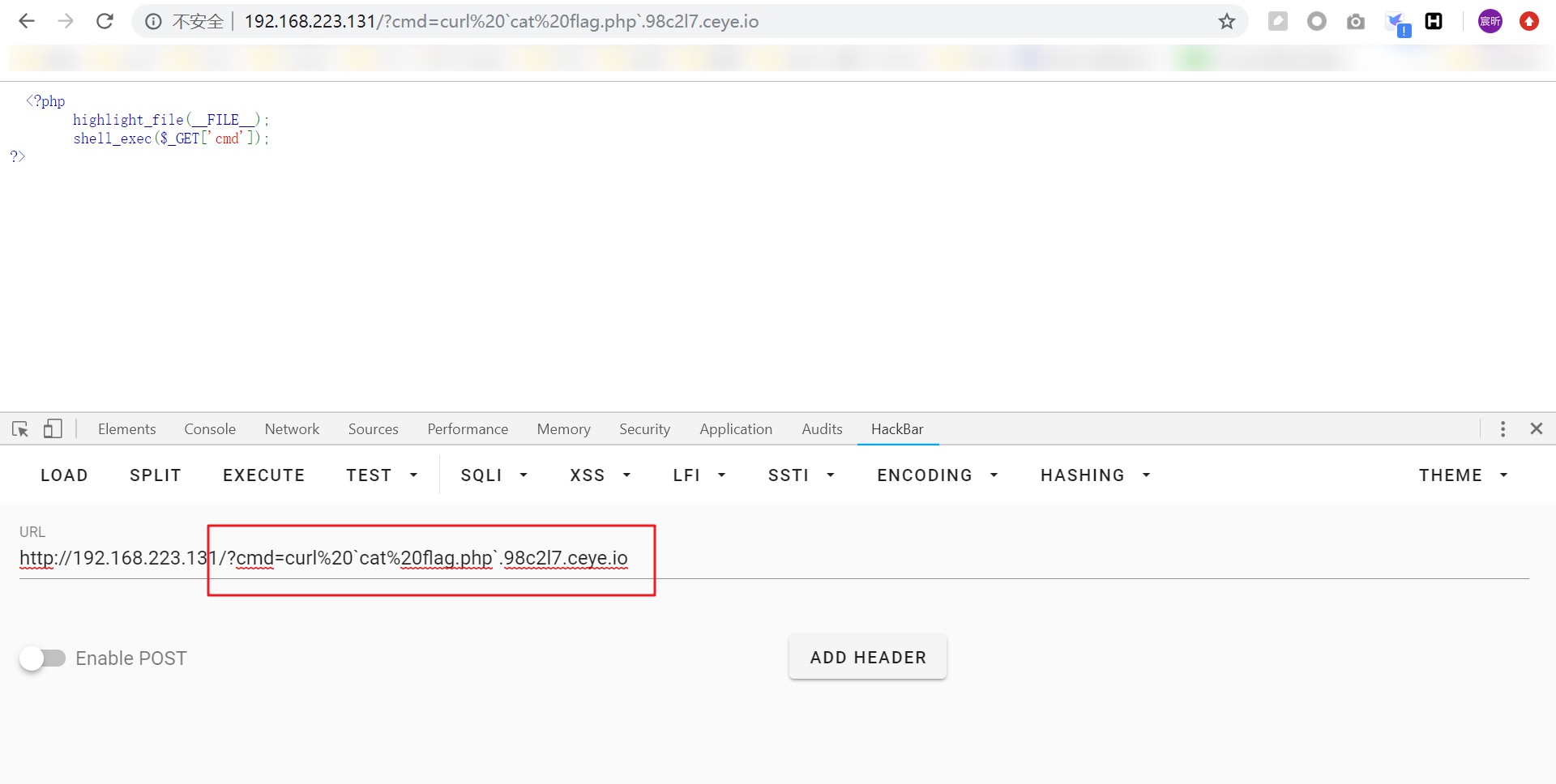Expand the SSTI dropdown
Image resolution: width=1556 pixels, height=784 pixels.
coord(802,475)
